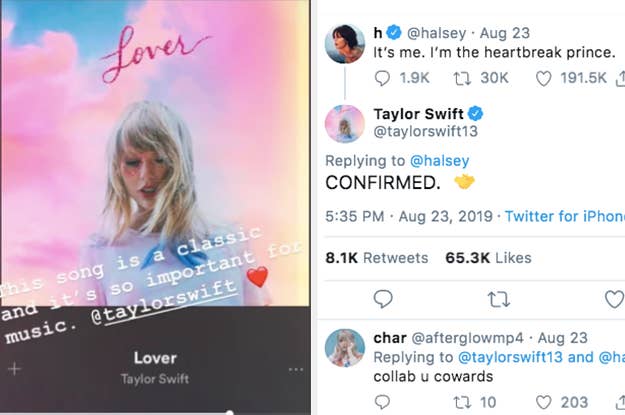Like Taylor Swift's CONFIRMED tweet

pos(614,298)
